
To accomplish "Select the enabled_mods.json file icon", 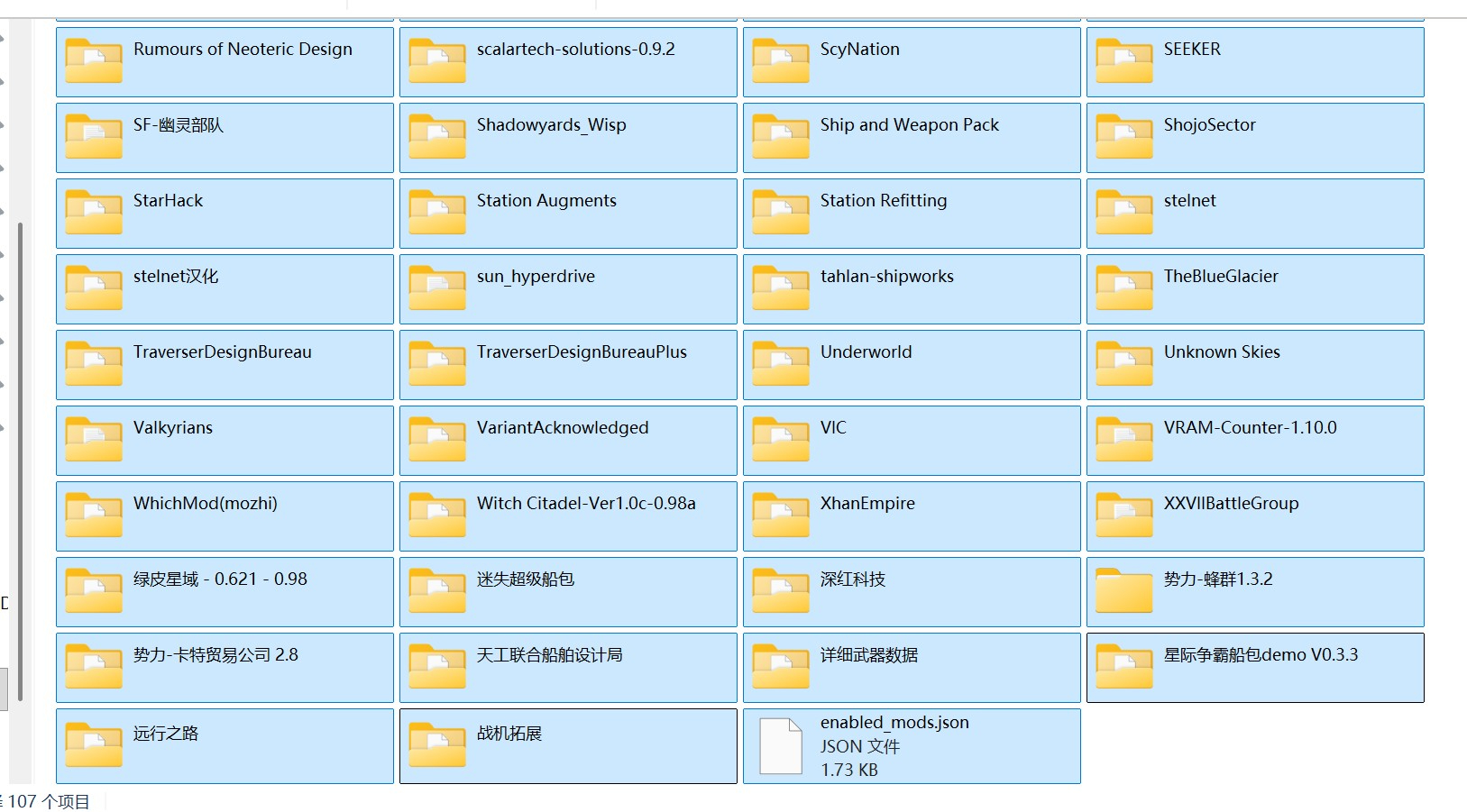I will (x=780, y=746).
